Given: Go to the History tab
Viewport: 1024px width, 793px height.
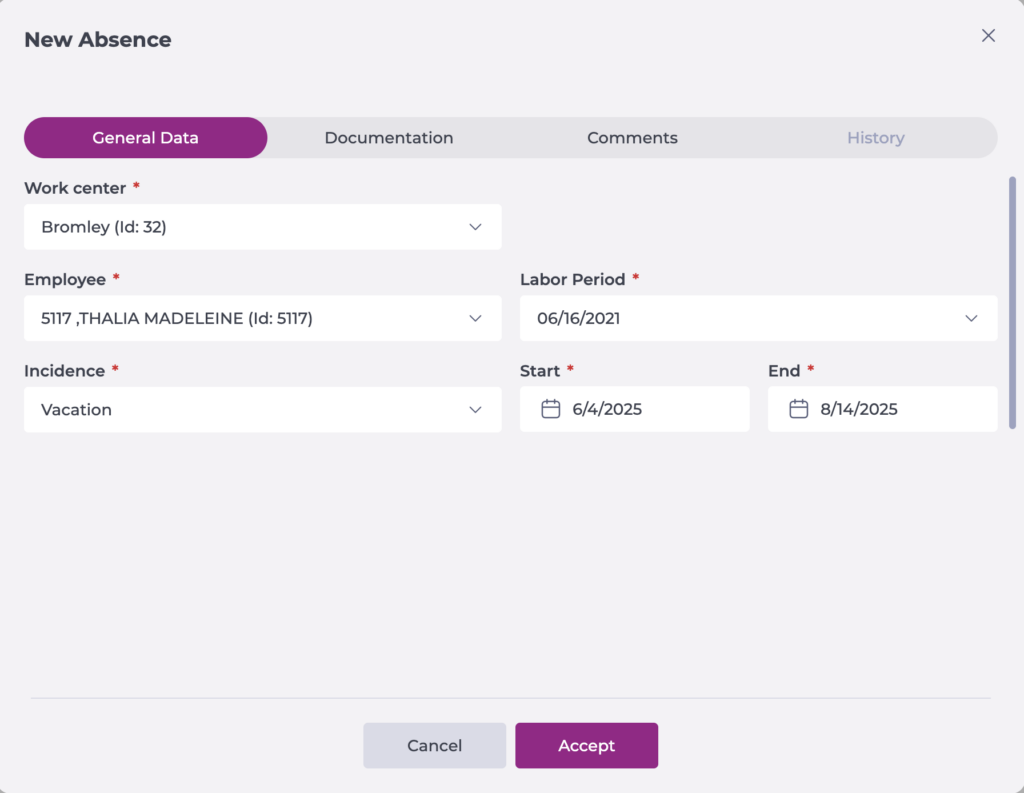Looking at the screenshot, I should [x=875, y=138].
